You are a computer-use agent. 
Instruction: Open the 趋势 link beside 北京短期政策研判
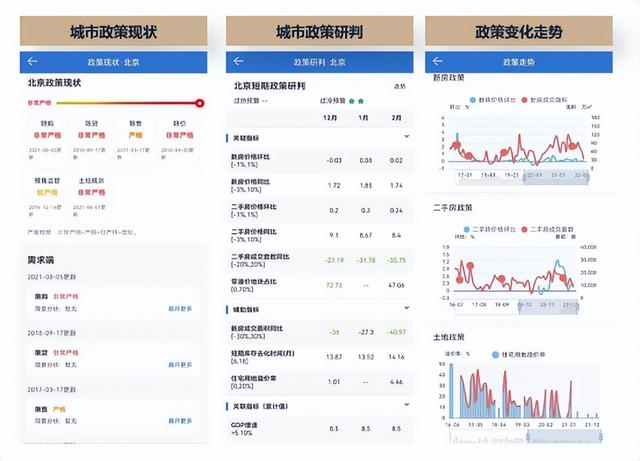[400, 87]
